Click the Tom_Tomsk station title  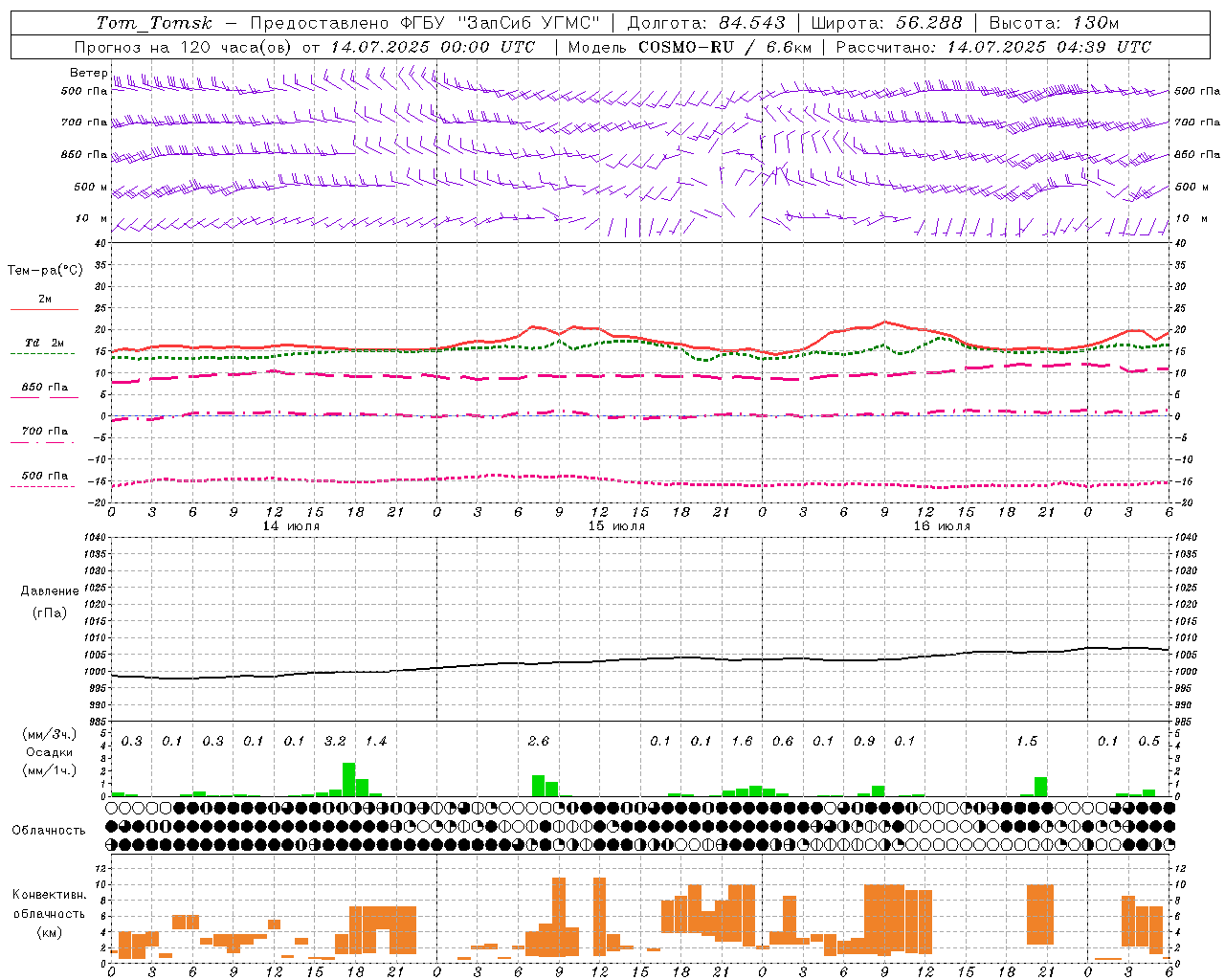154,23
